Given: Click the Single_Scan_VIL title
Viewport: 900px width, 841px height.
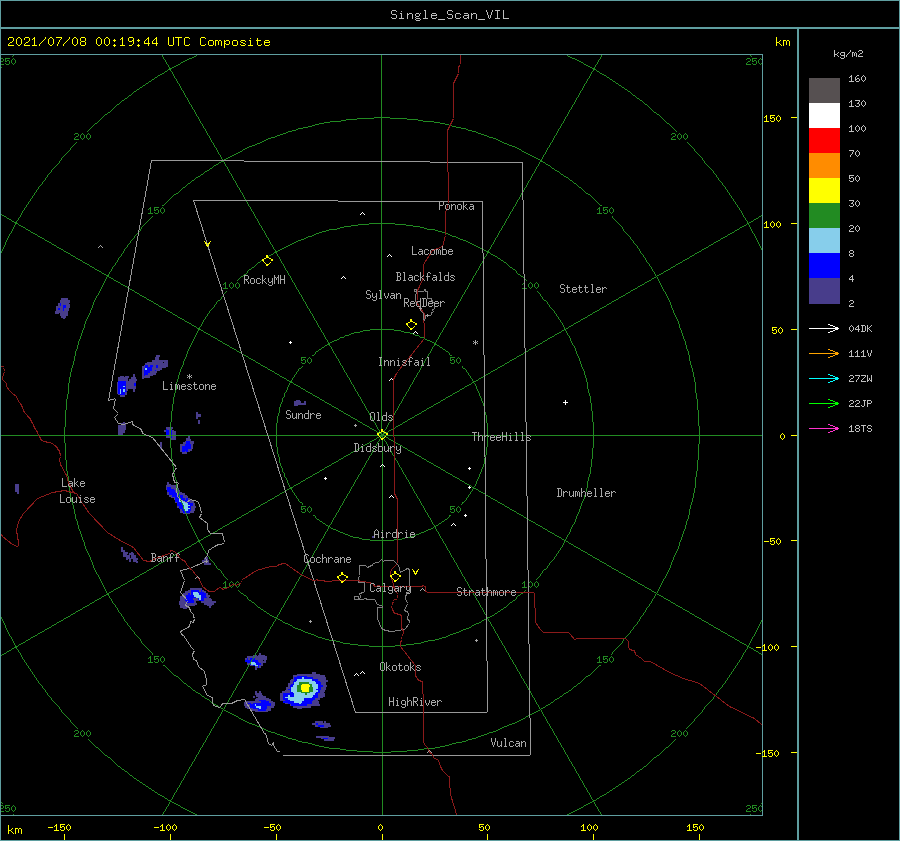Looking at the screenshot, I should pyautogui.click(x=449, y=14).
